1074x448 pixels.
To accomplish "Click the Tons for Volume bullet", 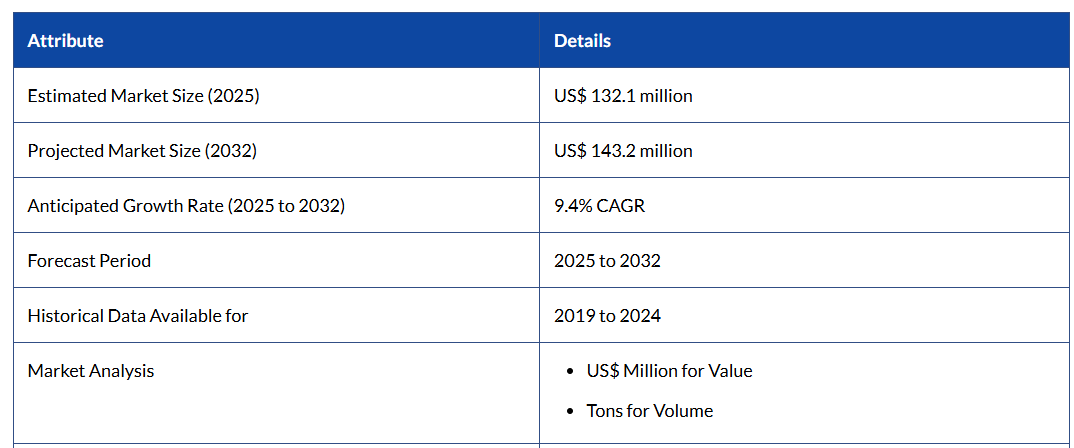I will [649, 411].
